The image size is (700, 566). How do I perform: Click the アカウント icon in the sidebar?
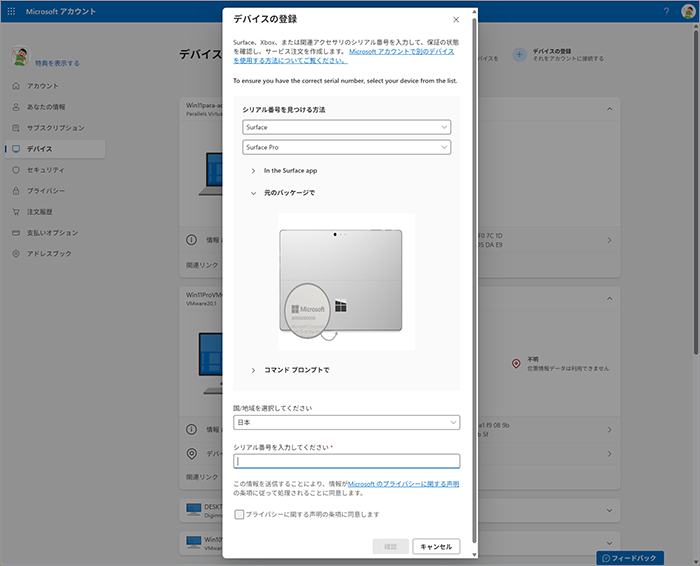tap(16, 86)
